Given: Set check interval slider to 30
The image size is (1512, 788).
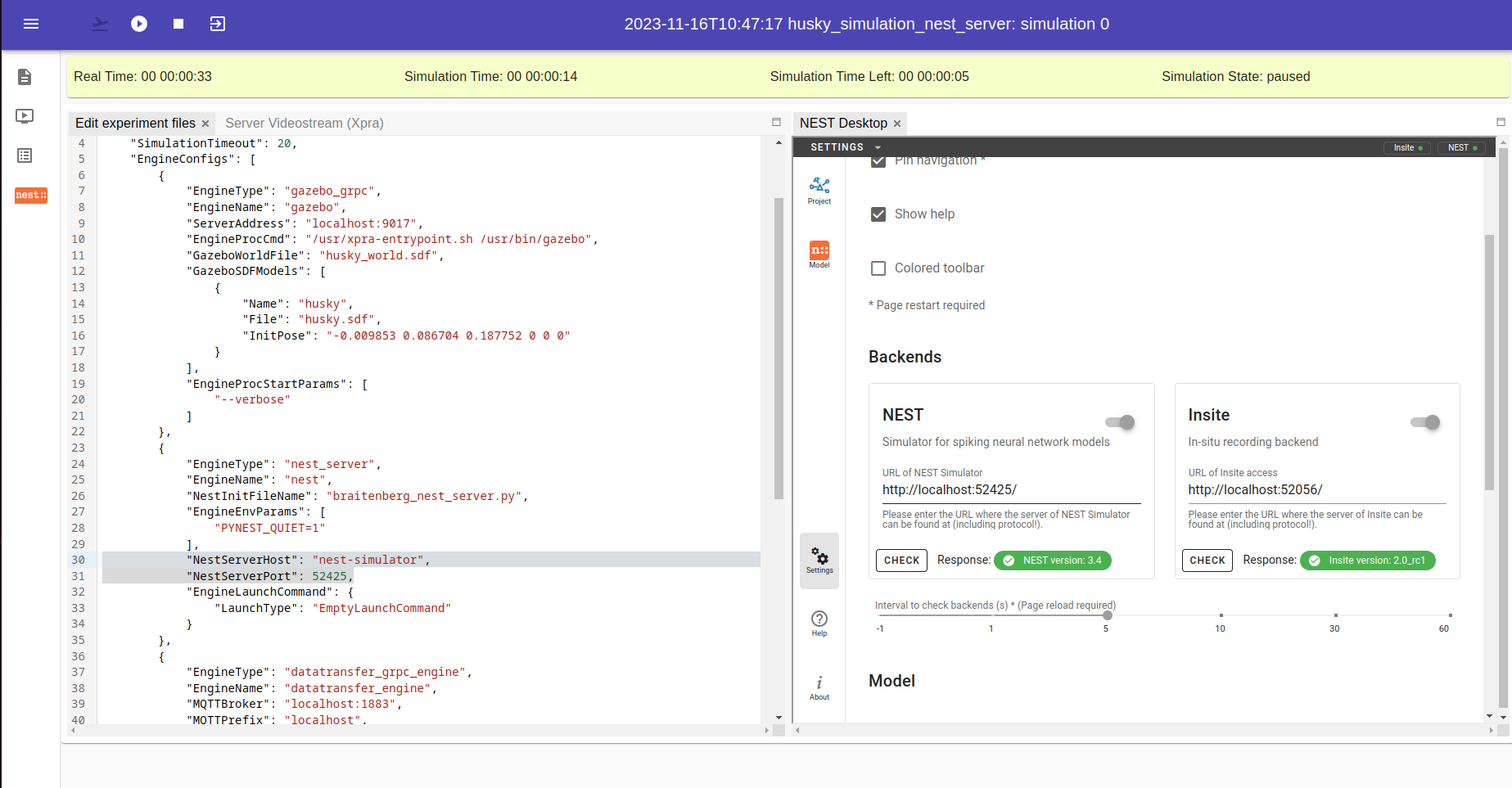Looking at the screenshot, I should click(x=1335, y=615).
